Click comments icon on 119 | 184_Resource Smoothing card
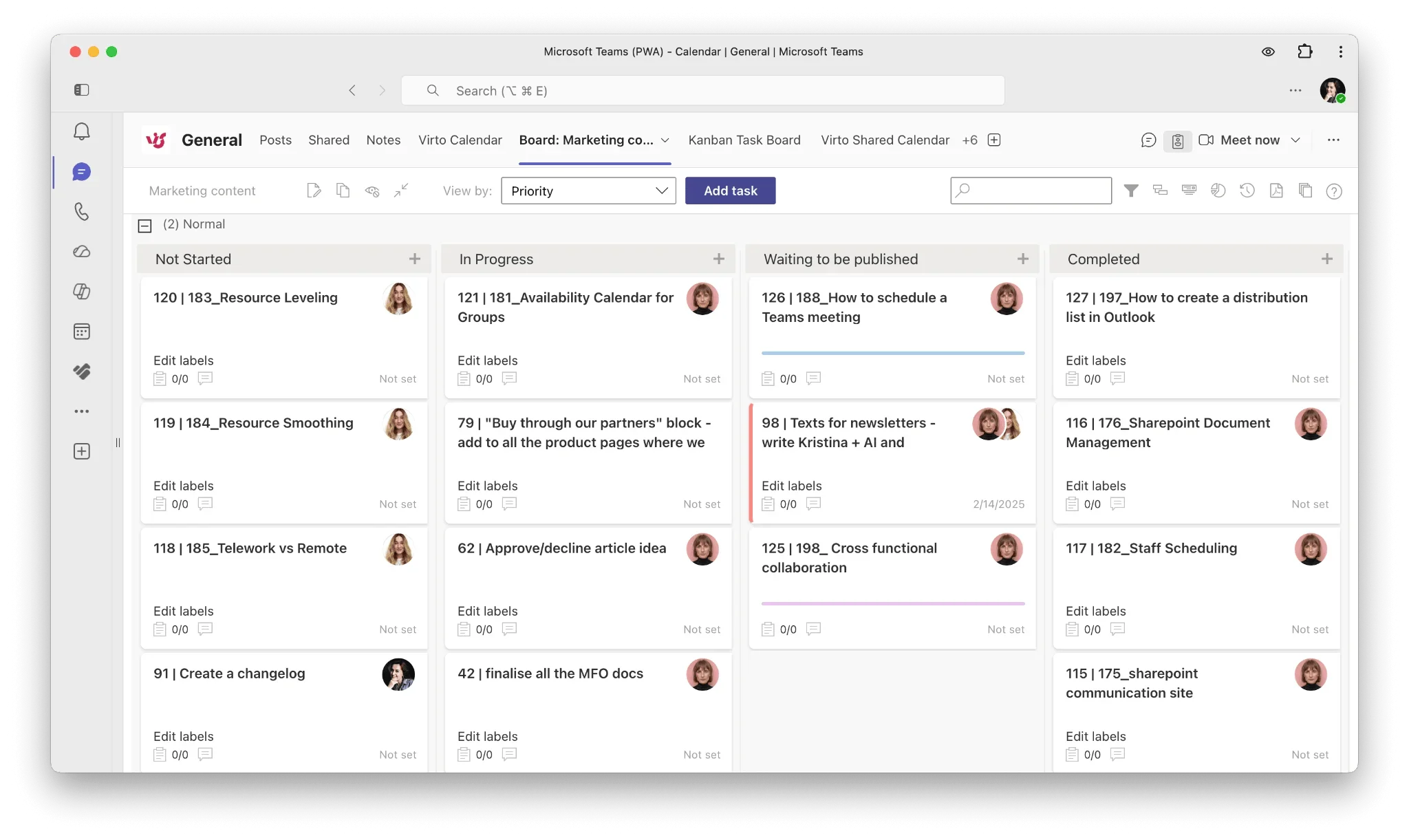Viewport: 1409px width, 840px height. 205,504
